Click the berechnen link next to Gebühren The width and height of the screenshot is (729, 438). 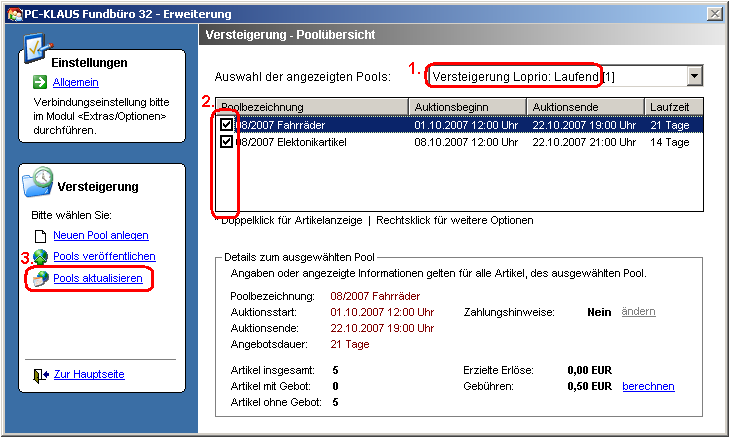648,386
